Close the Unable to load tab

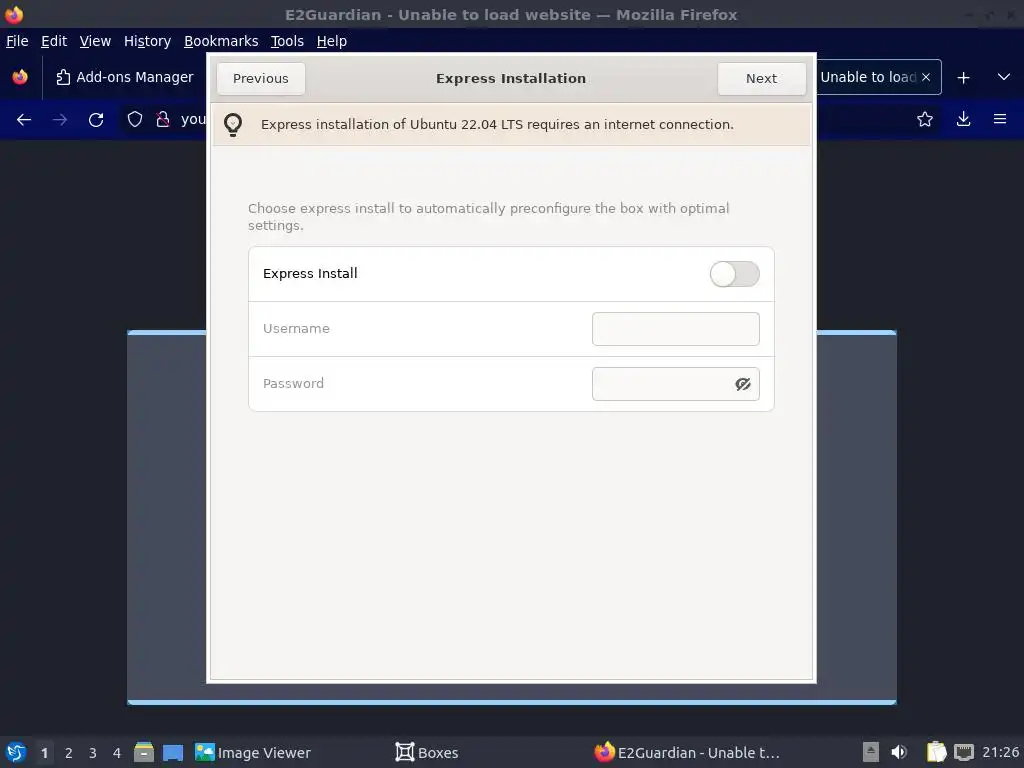[926, 77]
